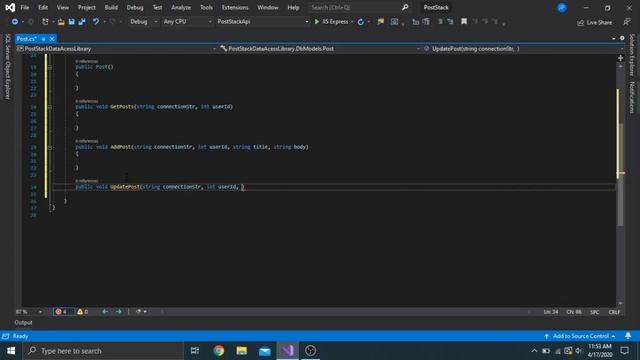Open the Project menu
This screenshot has height=360, width=640.
click(87, 7)
